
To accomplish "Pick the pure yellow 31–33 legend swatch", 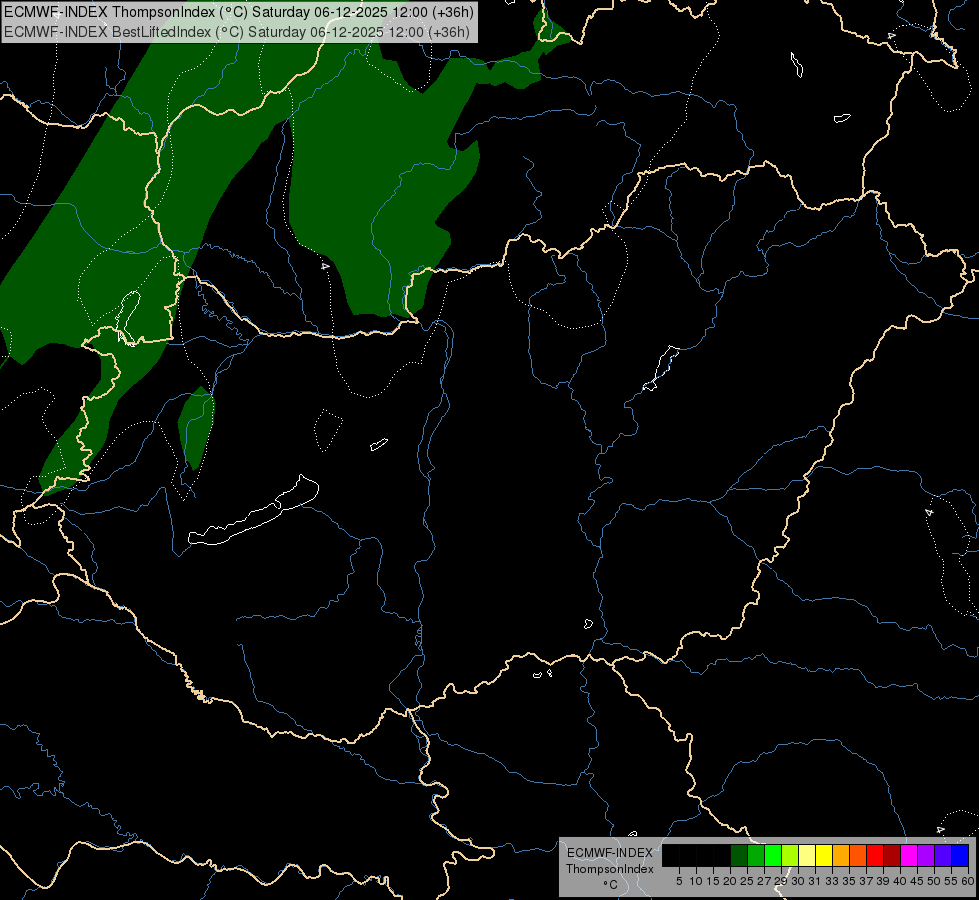I will click(824, 855).
